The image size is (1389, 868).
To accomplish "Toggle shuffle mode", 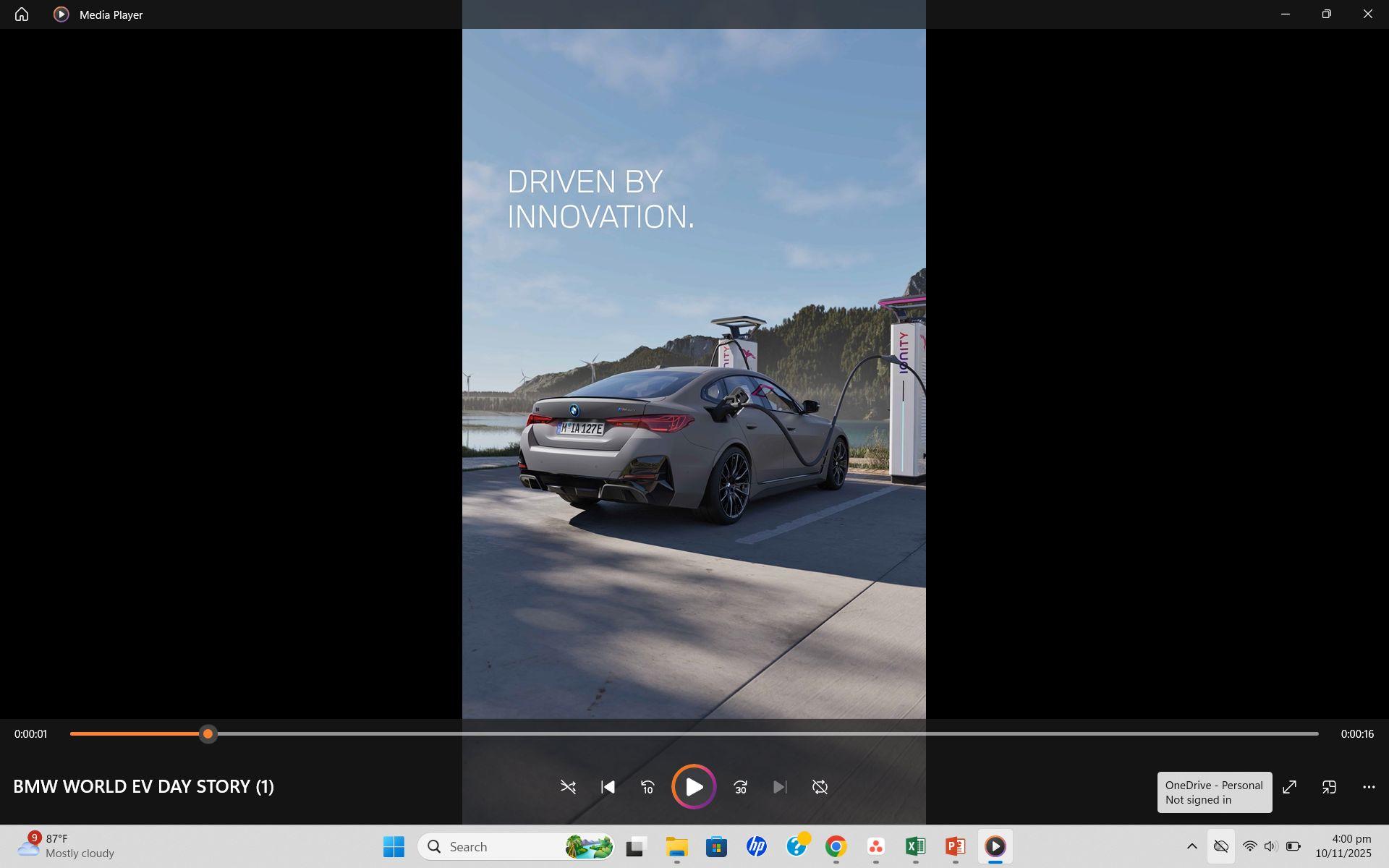I will point(568,787).
